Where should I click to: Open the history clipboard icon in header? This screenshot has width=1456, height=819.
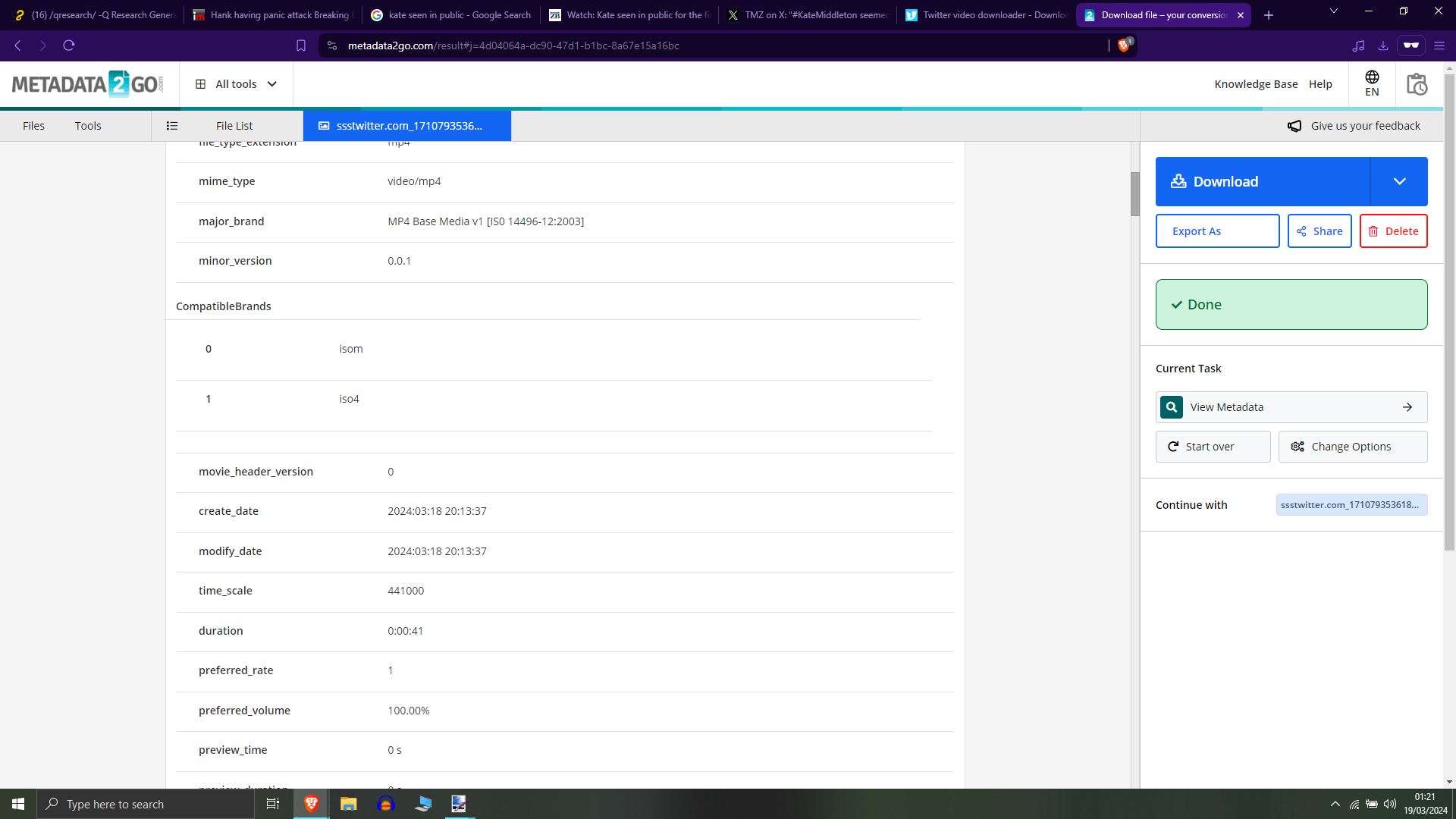[1417, 84]
